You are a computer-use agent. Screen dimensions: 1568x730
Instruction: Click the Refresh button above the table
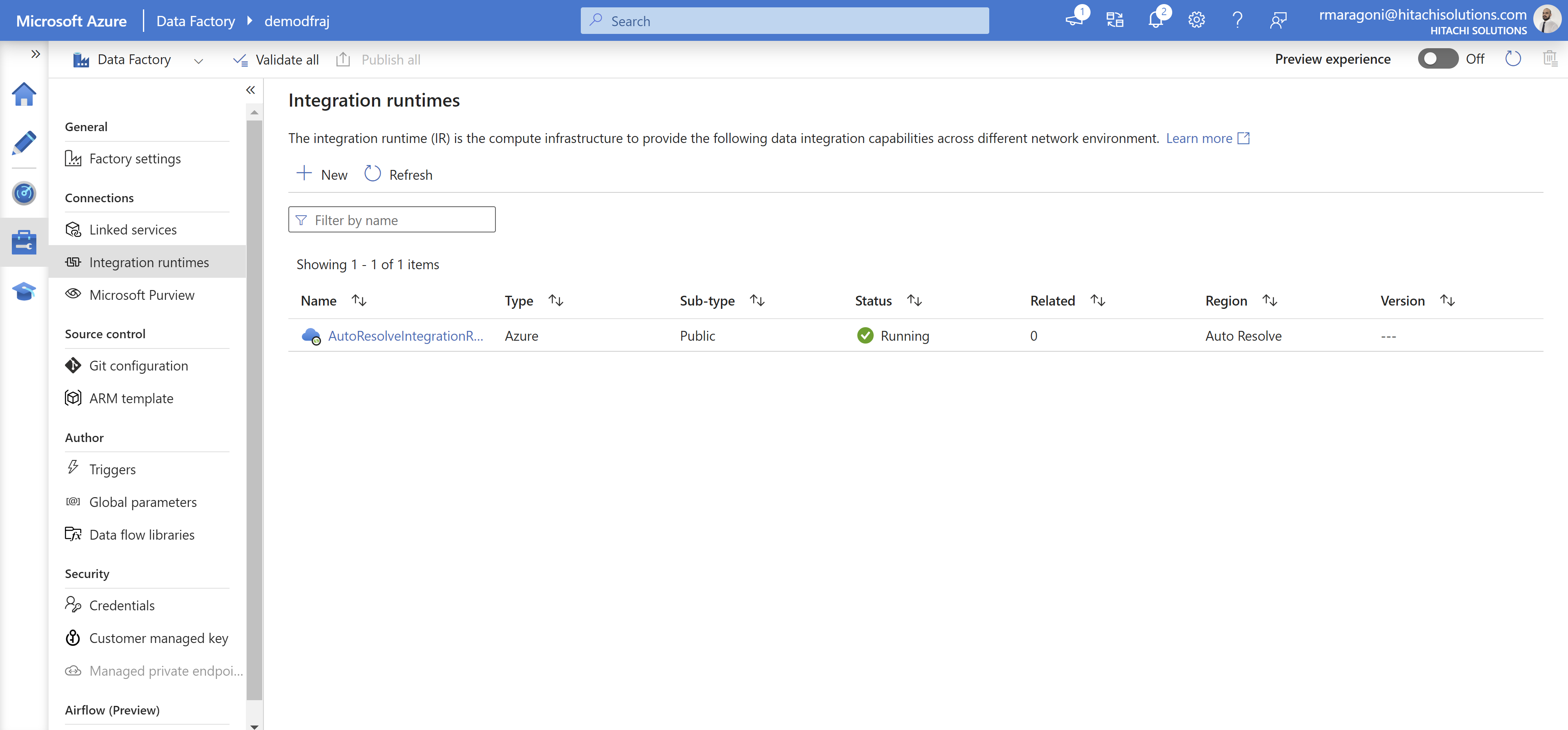pyautogui.click(x=398, y=175)
